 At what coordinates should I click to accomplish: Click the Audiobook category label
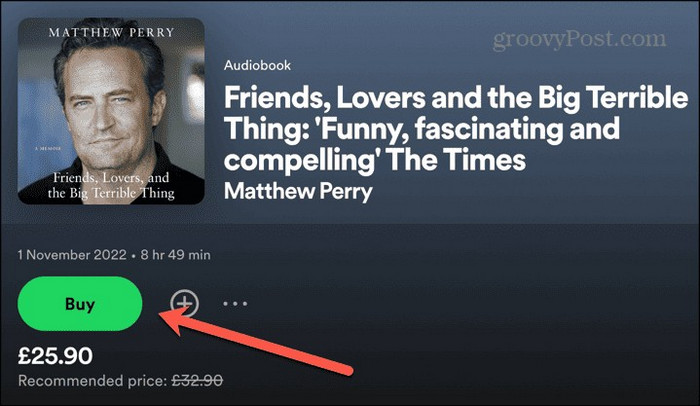(x=258, y=66)
